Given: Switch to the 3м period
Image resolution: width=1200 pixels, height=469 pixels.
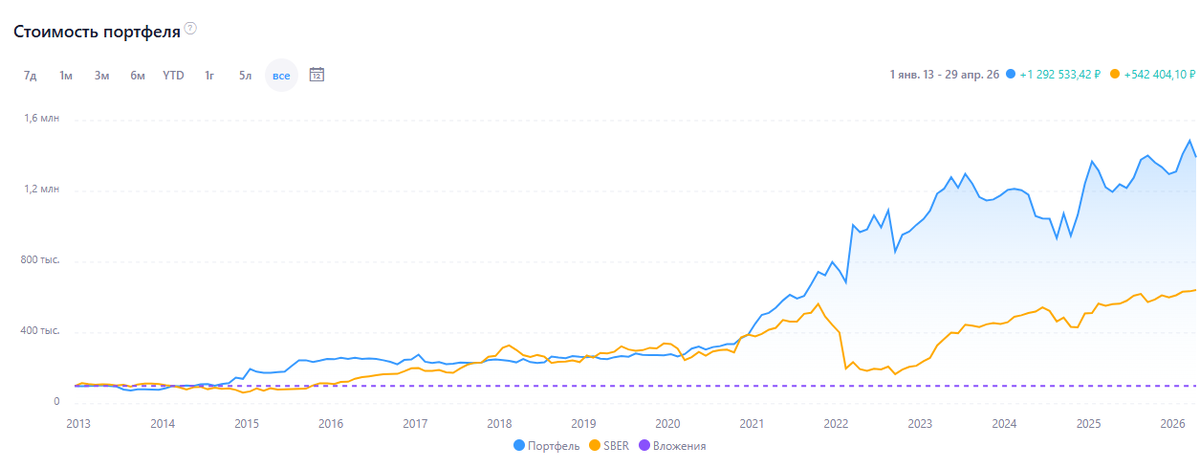Looking at the screenshot, I should [101, 75].
